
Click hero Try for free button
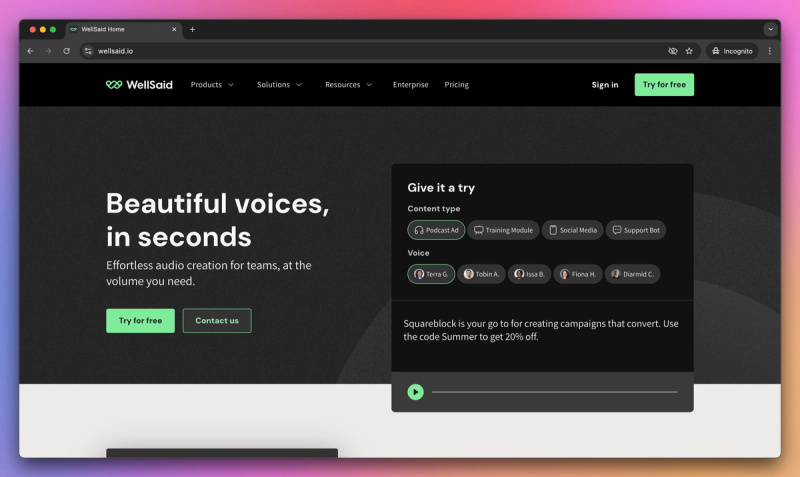point(140,320)
